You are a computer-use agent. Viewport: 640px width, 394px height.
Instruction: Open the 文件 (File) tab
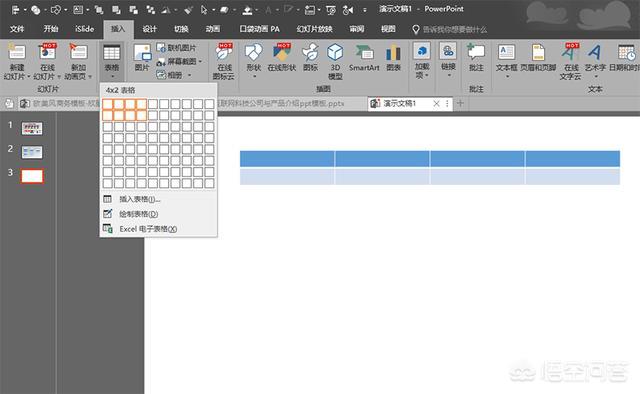pyautogui.click(x=17, y=29)
